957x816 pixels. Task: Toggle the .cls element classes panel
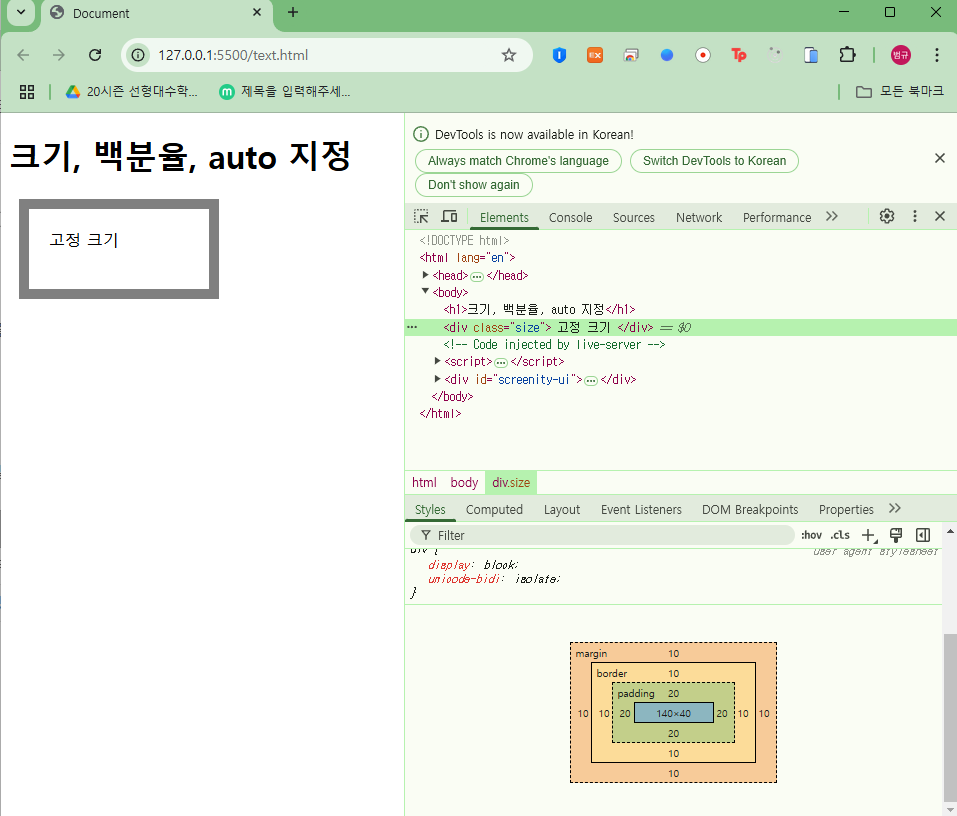click(x=840, y=535)
